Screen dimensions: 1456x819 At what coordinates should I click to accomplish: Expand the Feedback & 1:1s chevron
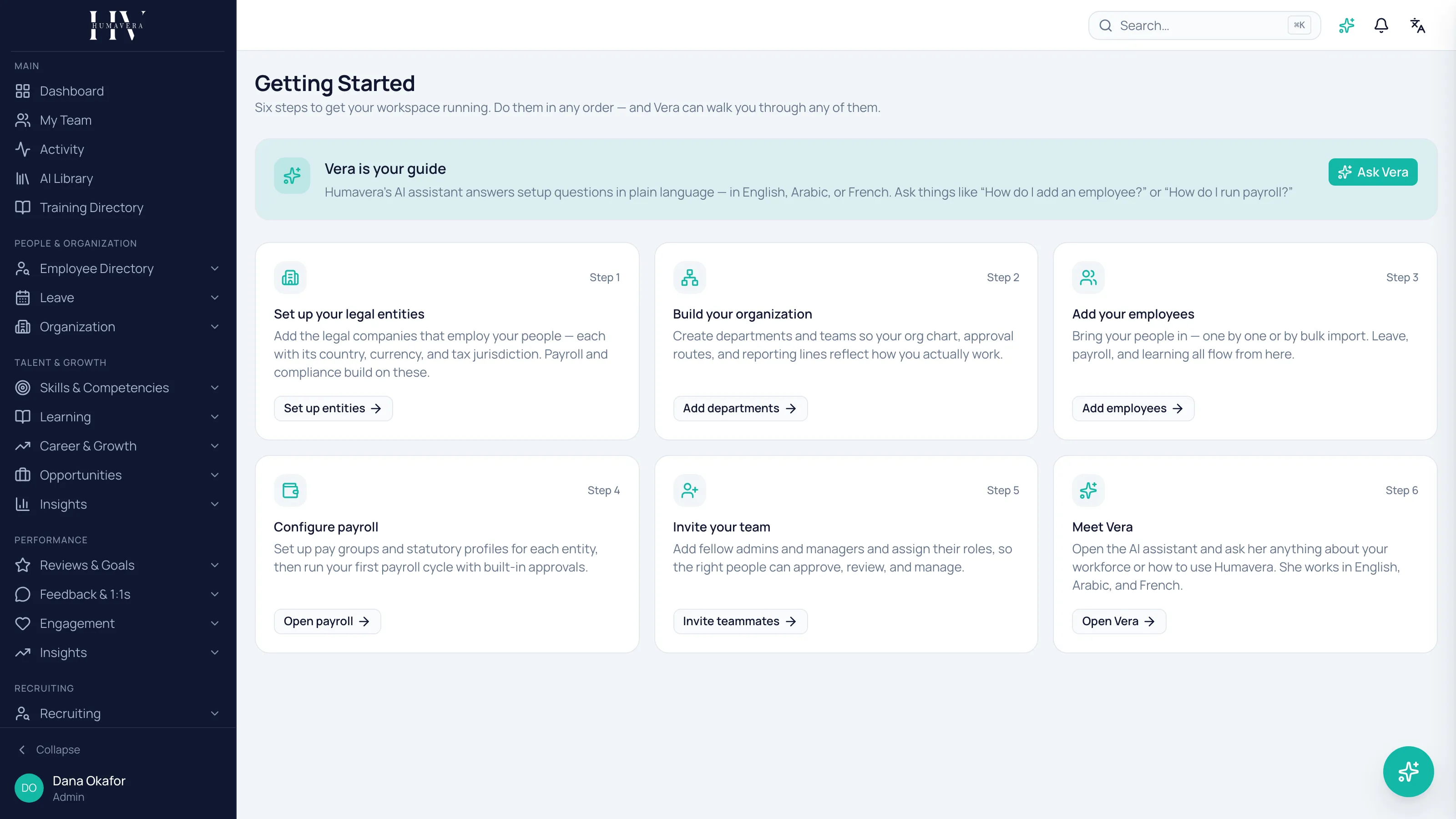(x=215, y=595)
